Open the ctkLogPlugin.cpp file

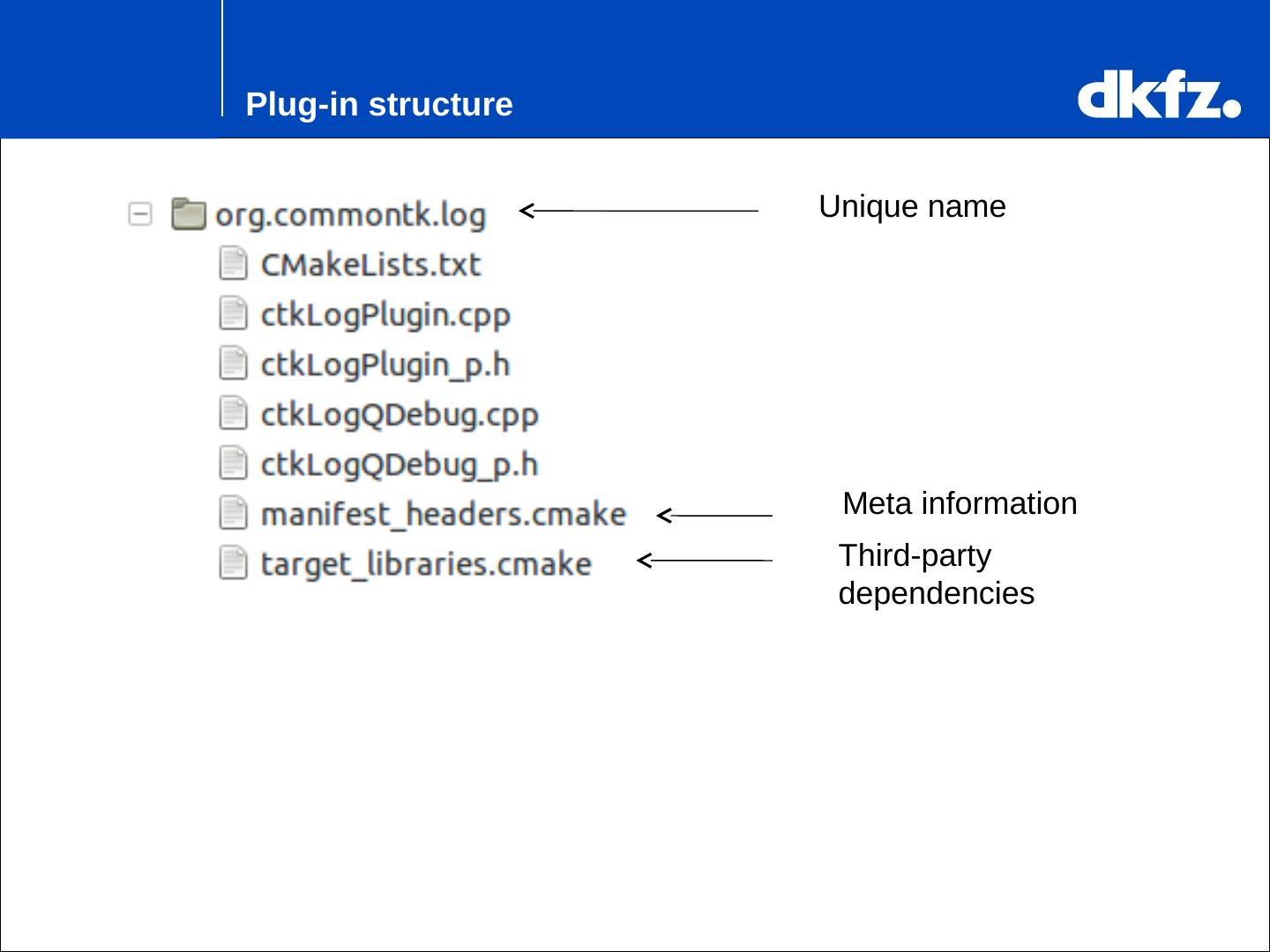(385, 315)
